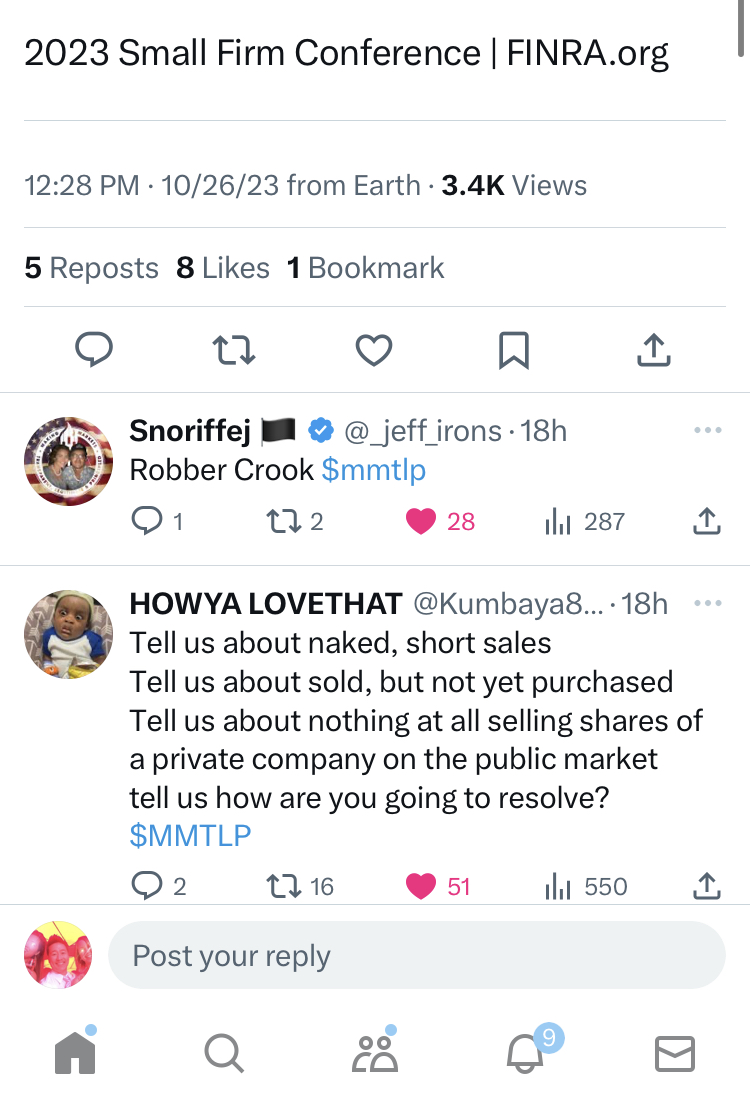
Task: Share the main post
Action: 653,349
